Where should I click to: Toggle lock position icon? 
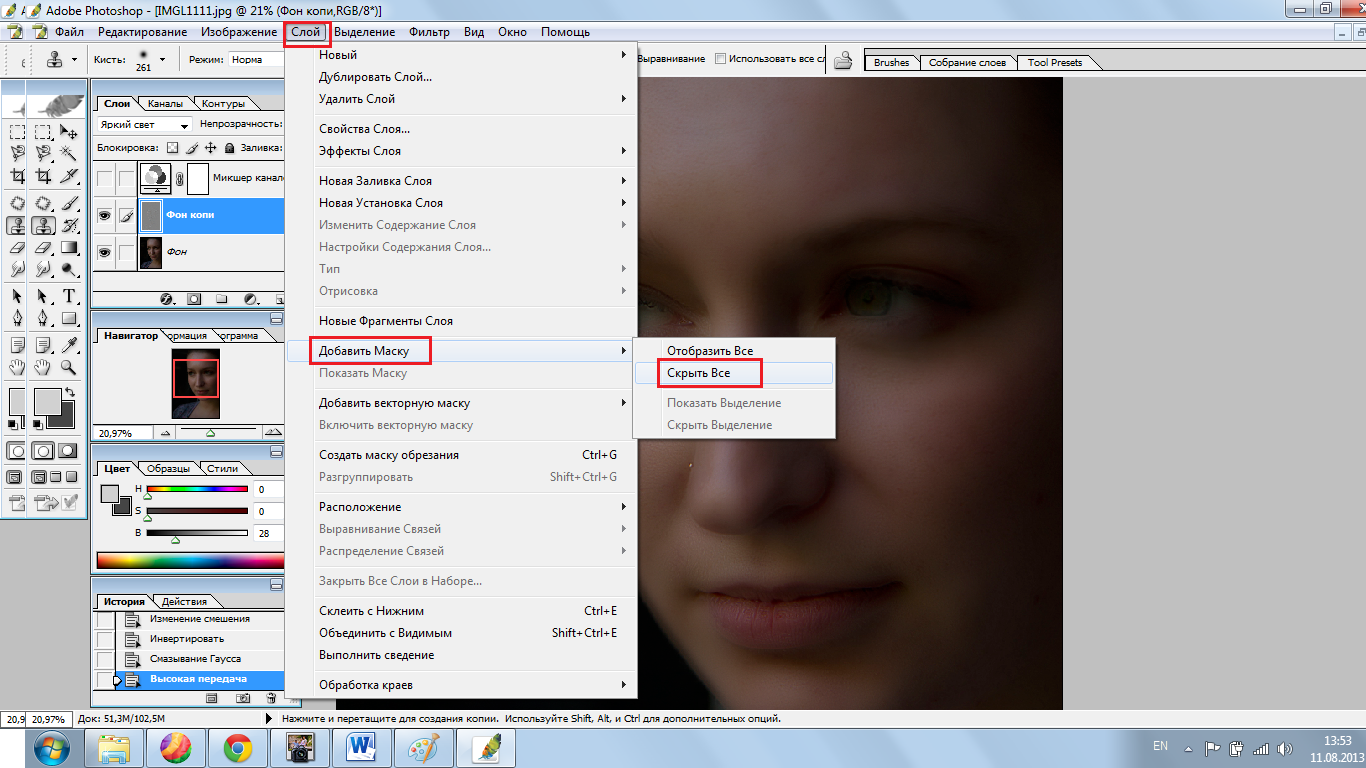[x=211, y=148]
